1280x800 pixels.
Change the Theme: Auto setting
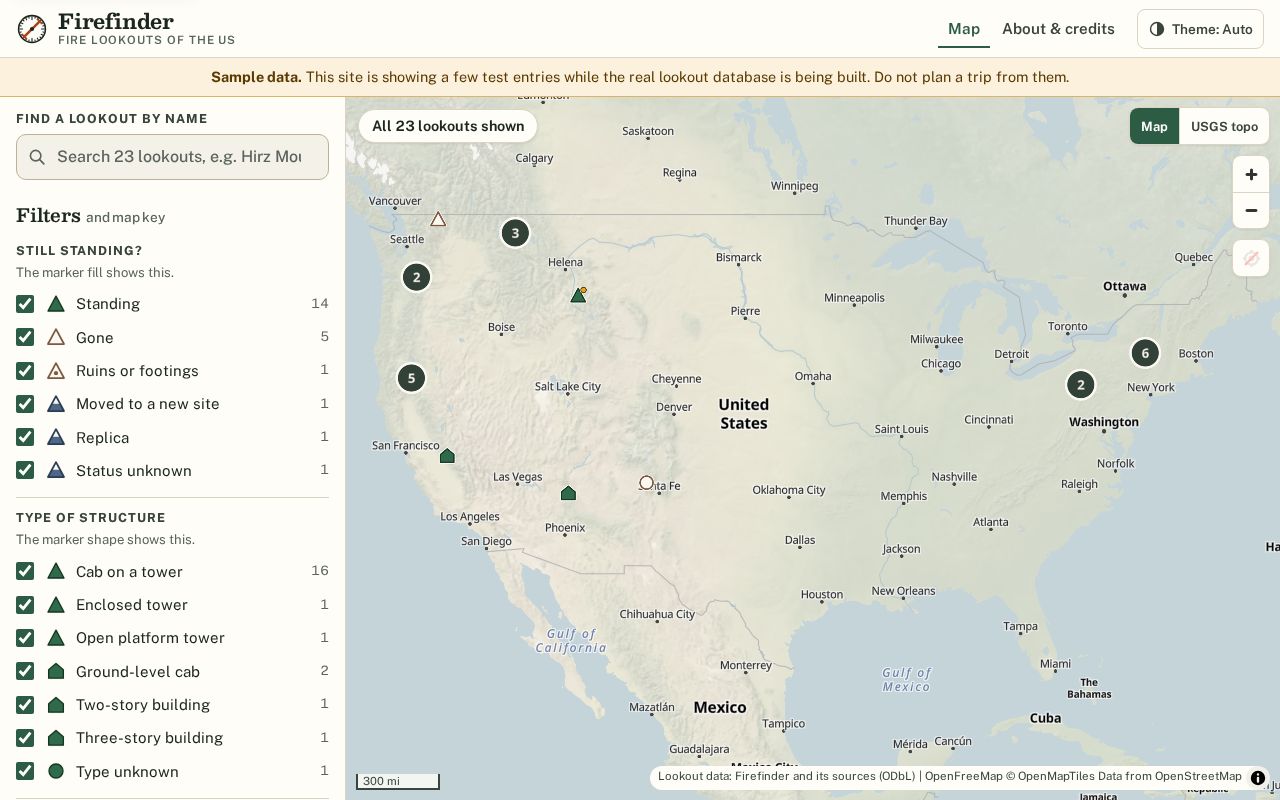click(1200, 29)
